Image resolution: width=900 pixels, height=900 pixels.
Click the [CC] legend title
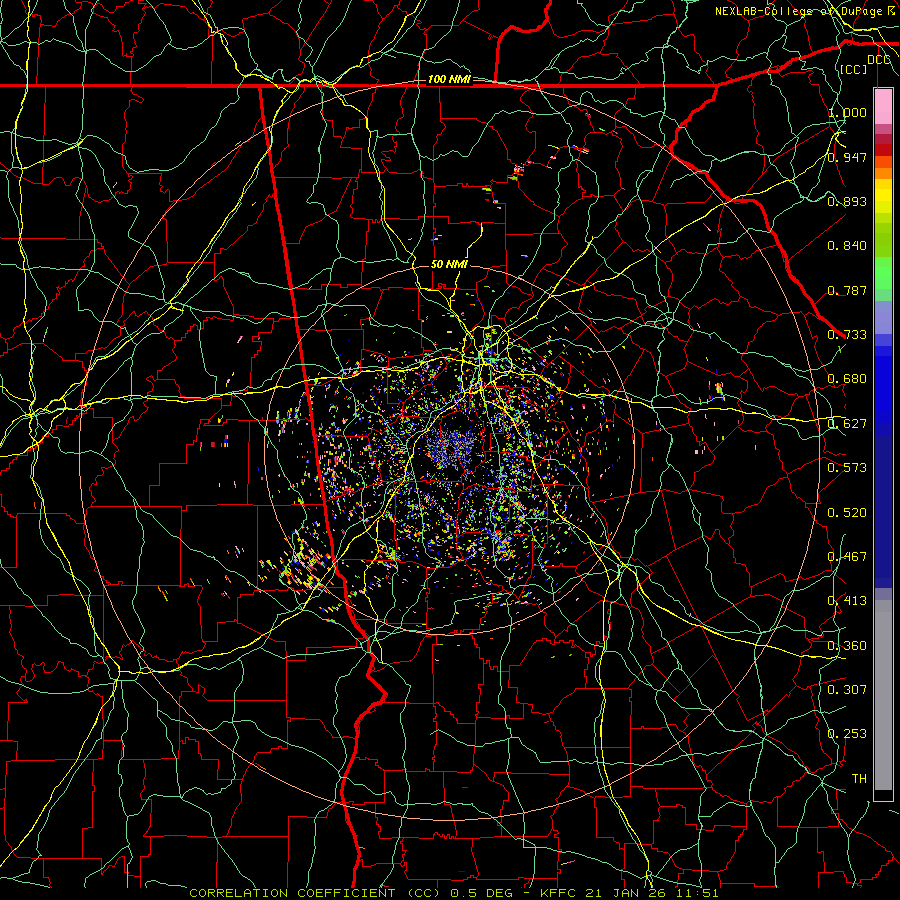point(853,69)
